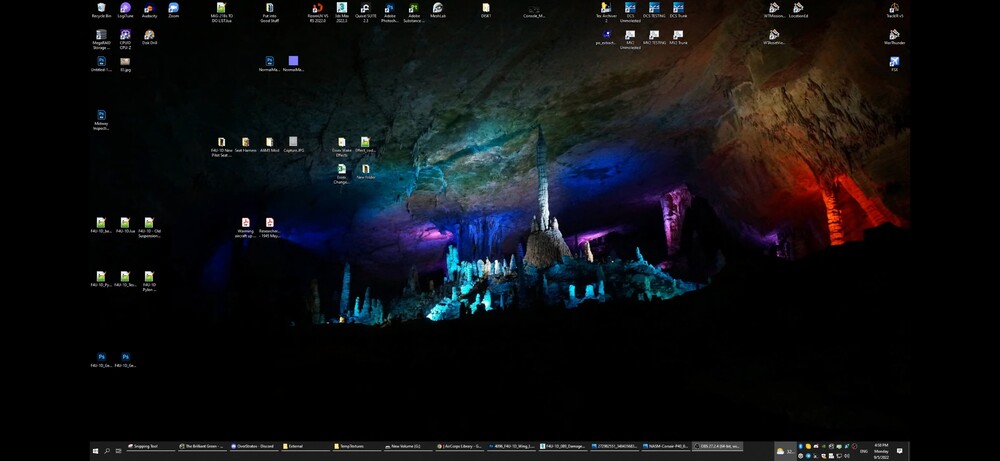This screenshot has height=461, width=1000.
Task: Open the LogiTune desktop shortcut
Action: click(x=125, y=10)
